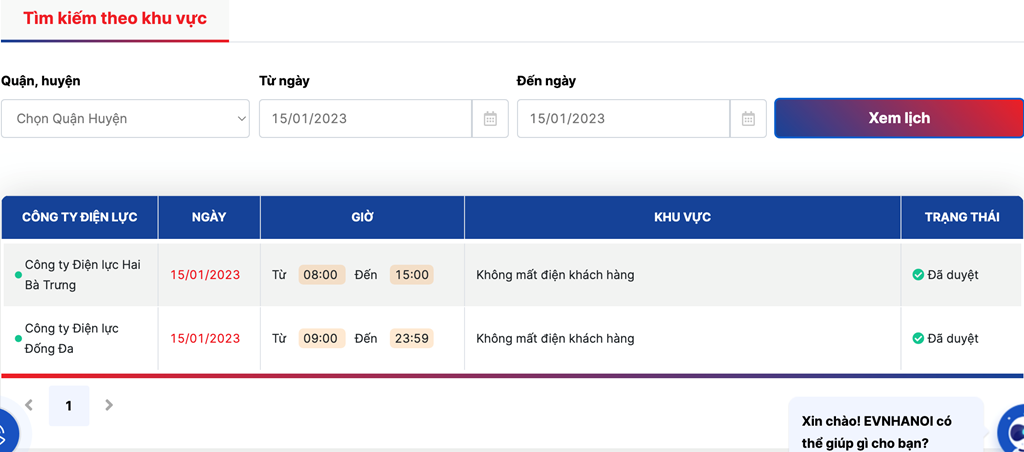Click the green check icon for Đống Đa
Image resolution: width=1024 pixels, height=452 pixels.
tap(918, 338)
